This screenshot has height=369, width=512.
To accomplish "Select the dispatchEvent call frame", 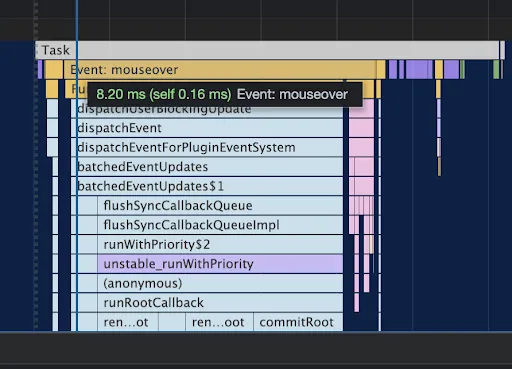I will tap(207, 128).
